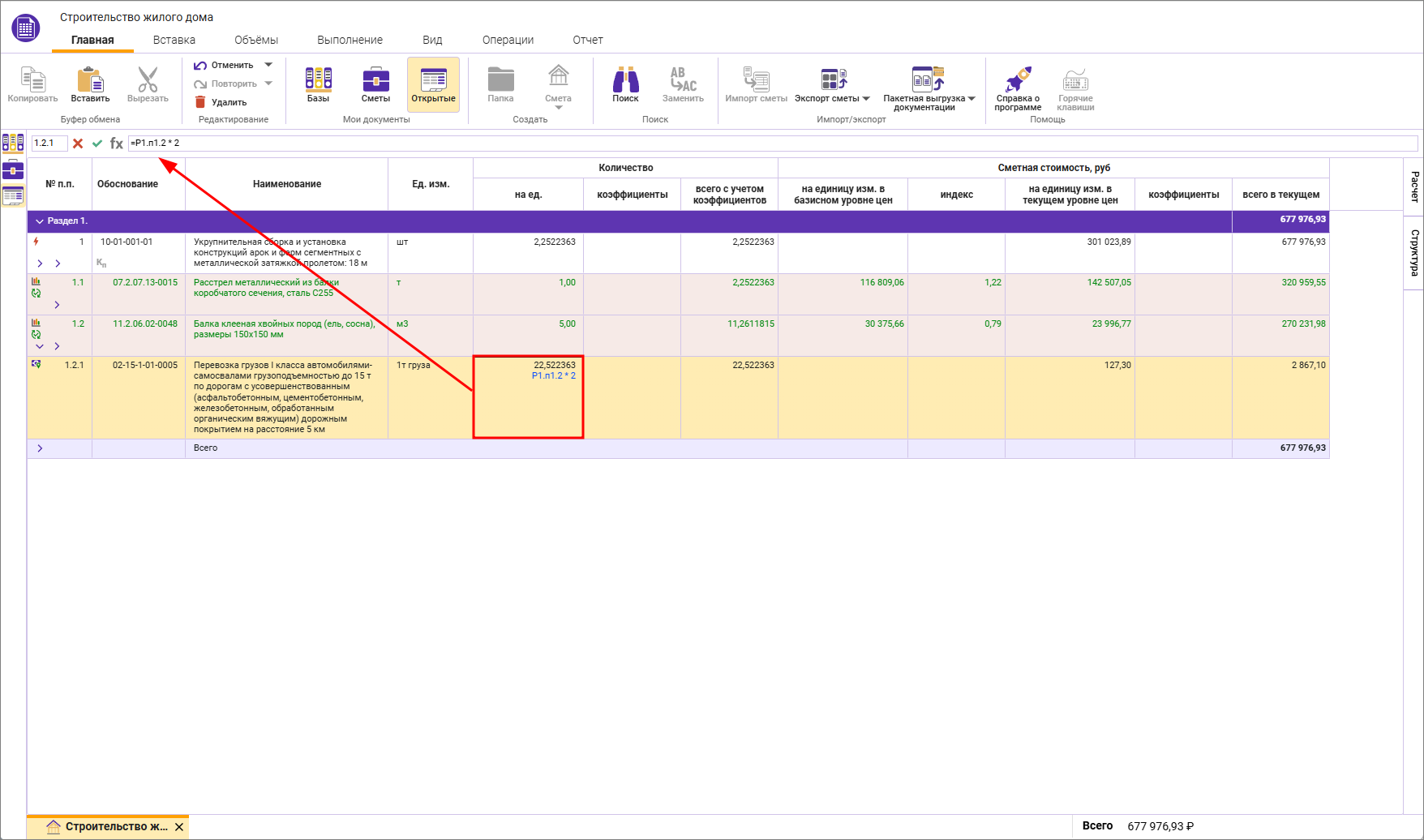Image resolution: width=1424 pixels, height=840 pixels.
Task: Toggle the Открытые documents button
Action: (433, 84)
